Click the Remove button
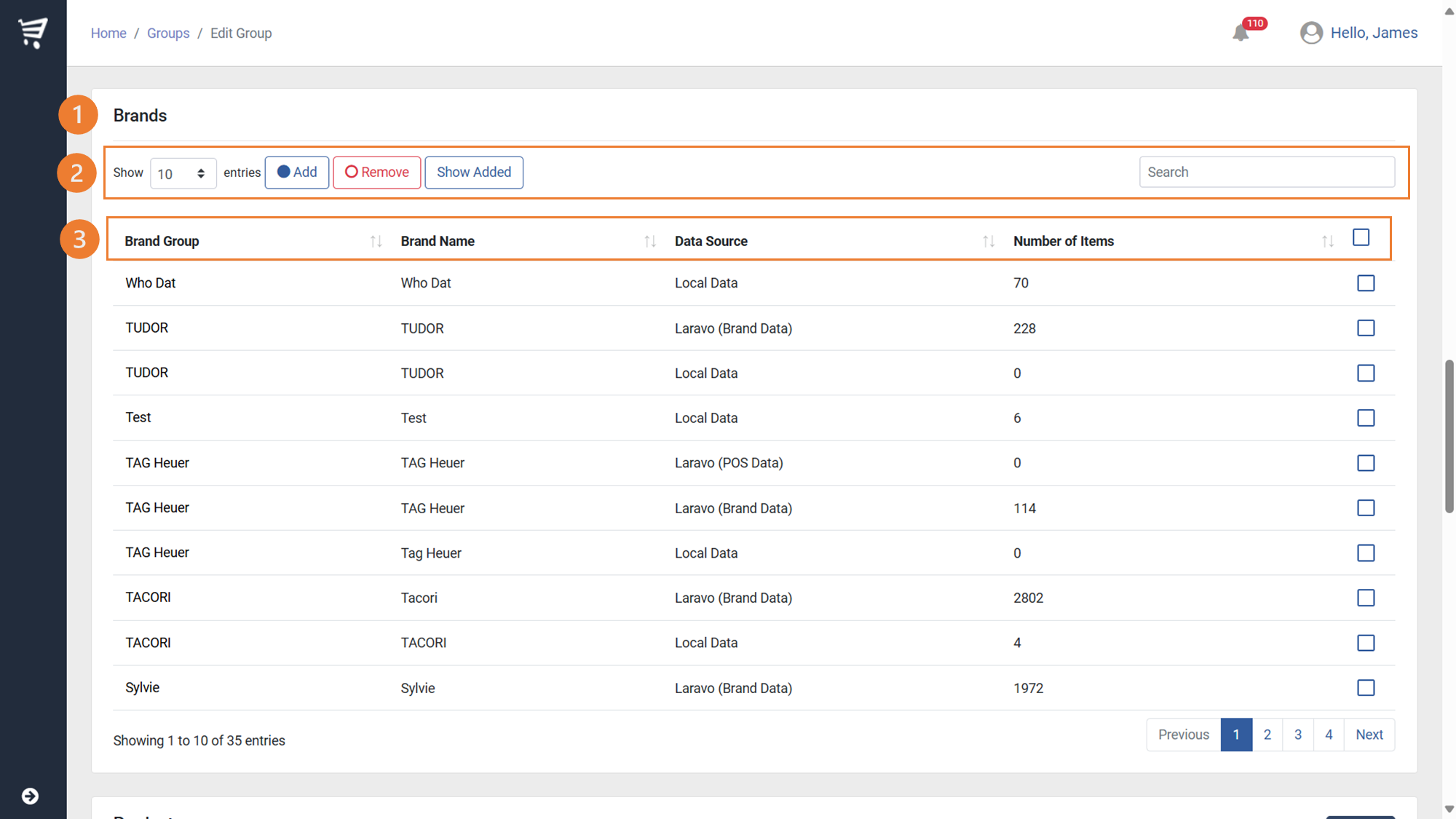The image size is (1456, 819). [x=377, y=173]
